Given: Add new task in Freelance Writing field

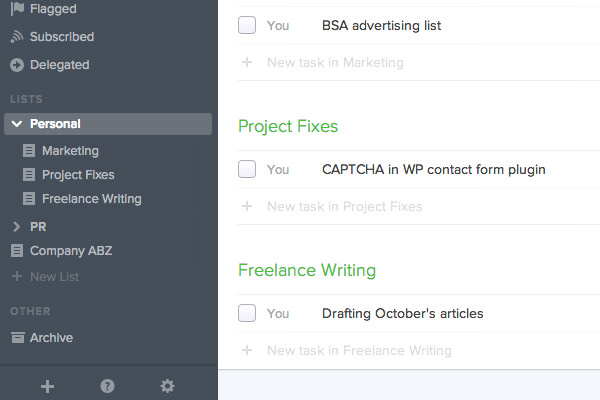Looking at the screenshot, I should click(419, 350).
